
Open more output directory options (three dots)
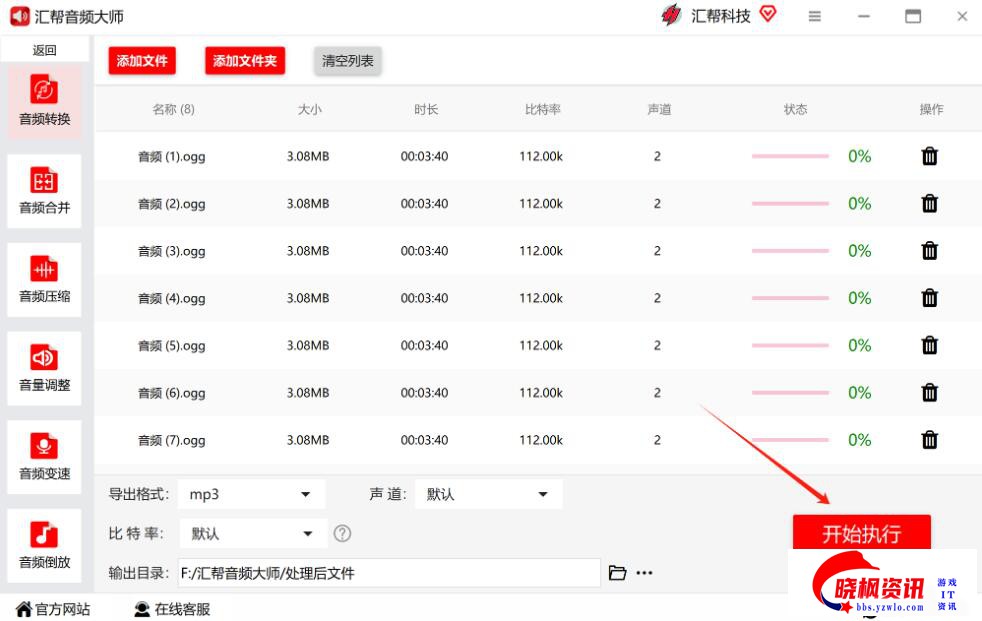point(644,573)
